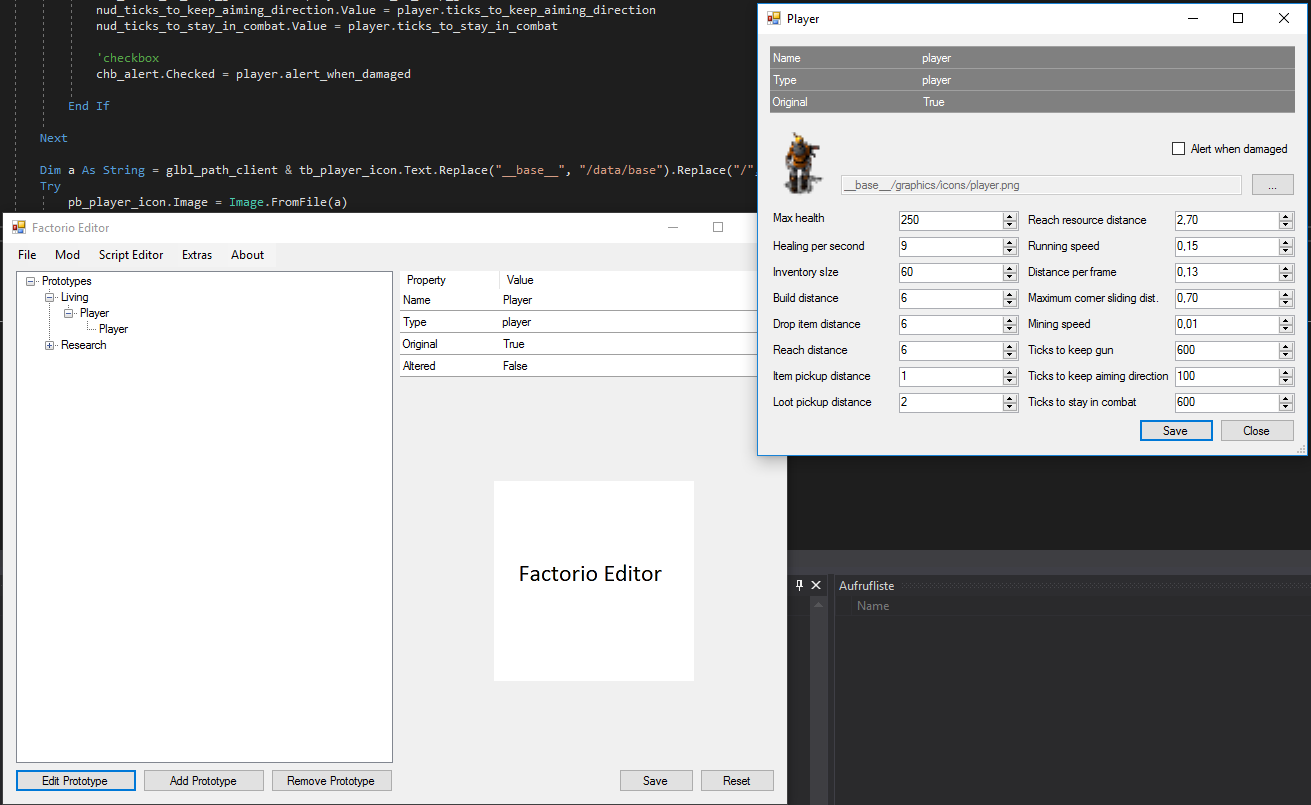Adjust Build distance stepper arrows

(x=1010, y=298)
